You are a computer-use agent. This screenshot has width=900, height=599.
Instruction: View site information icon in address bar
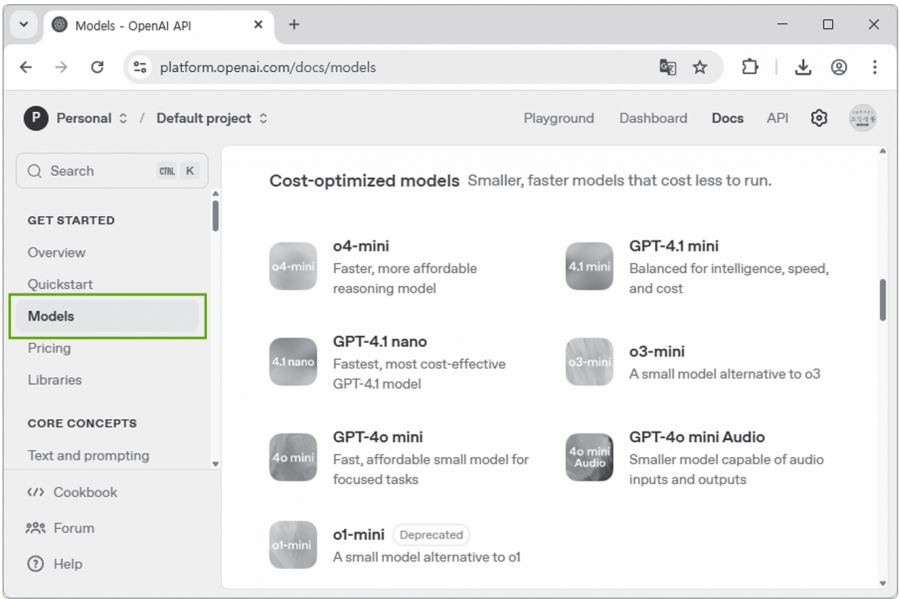click(x=140, y=67)
